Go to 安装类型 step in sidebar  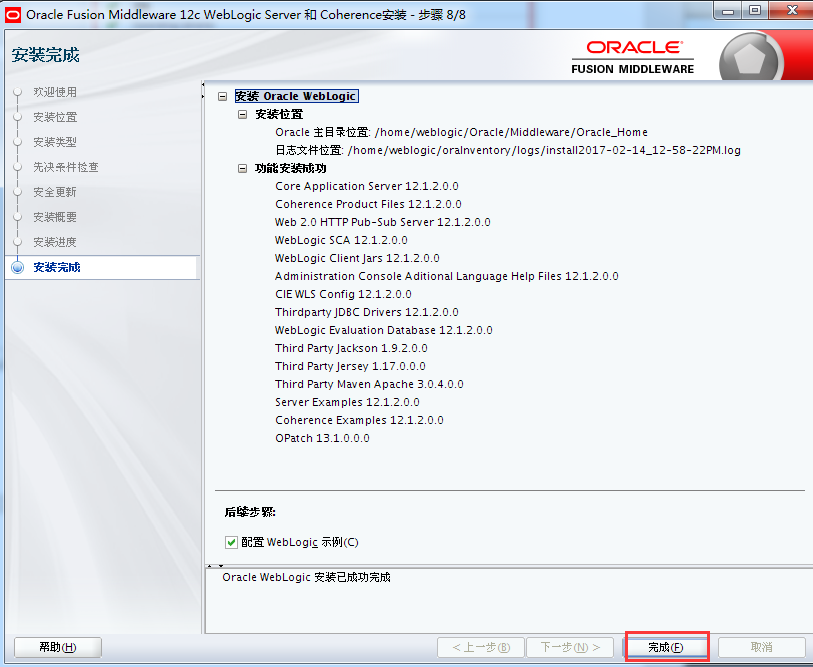(x=55, y=142)
